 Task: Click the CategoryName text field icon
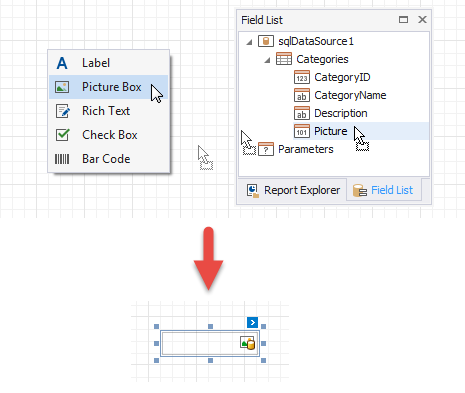click(302, 95)
